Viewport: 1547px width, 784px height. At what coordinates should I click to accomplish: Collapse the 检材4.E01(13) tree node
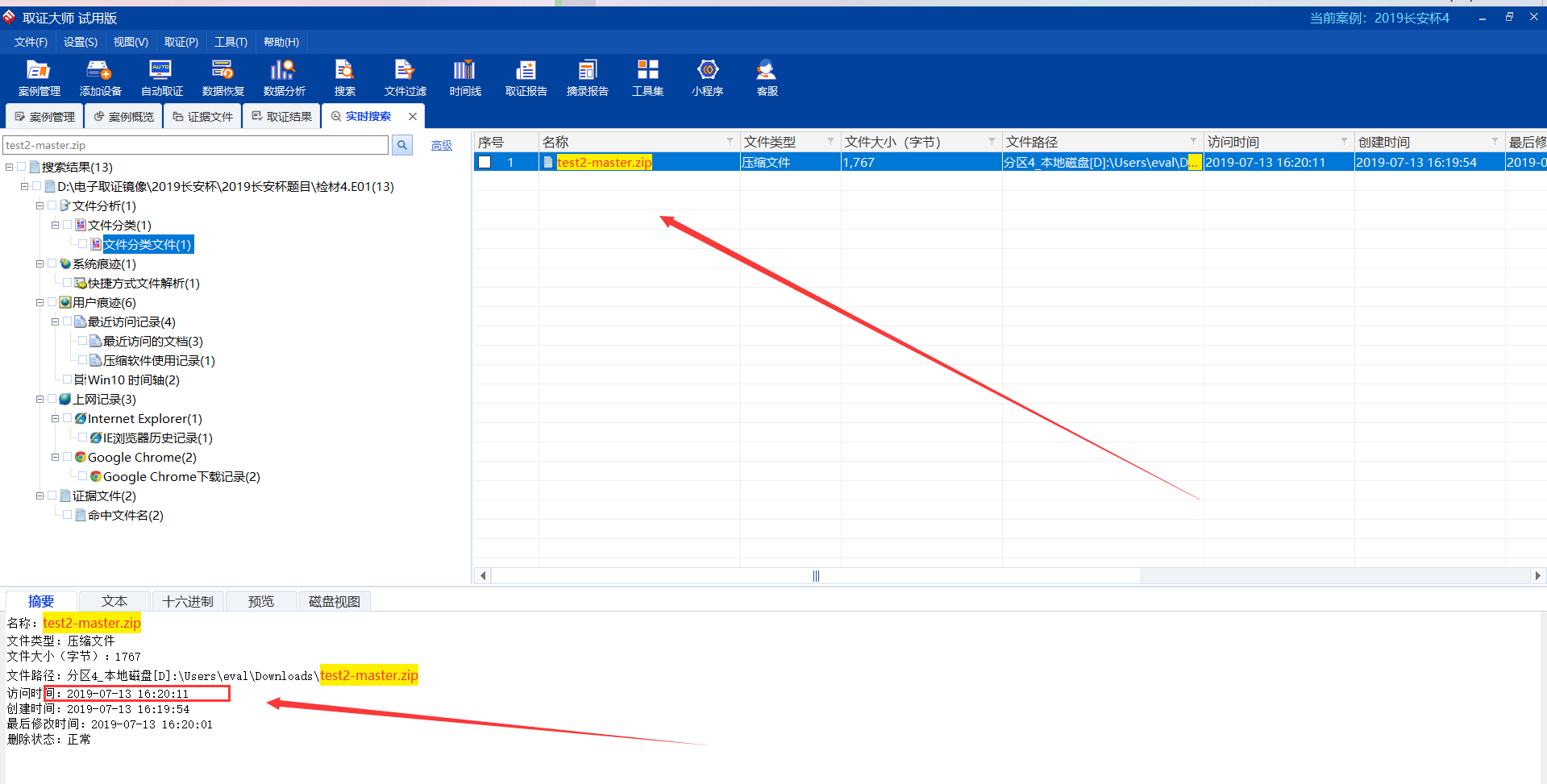tap(24, 186)
